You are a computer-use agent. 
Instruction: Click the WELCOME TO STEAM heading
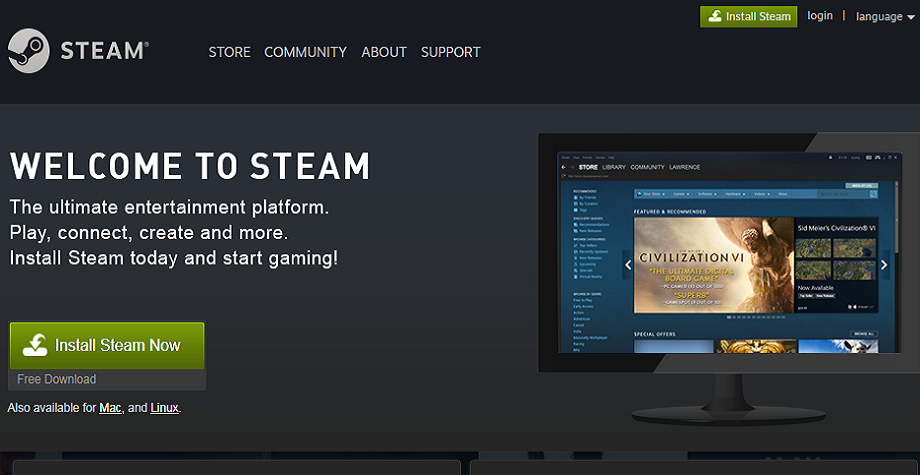(x=190, y=166)
